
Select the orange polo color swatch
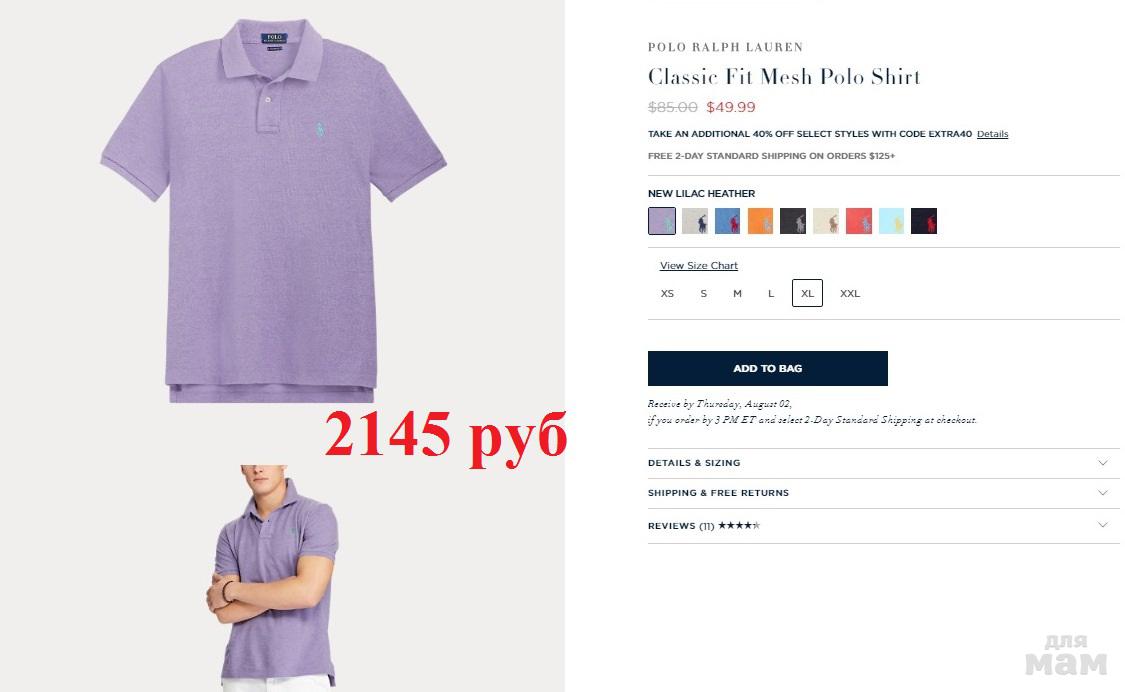(761, 221)
